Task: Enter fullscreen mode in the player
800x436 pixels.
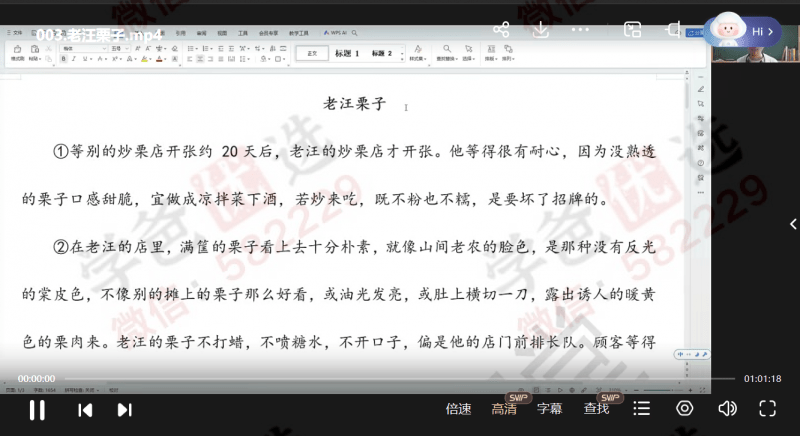Action: [767, 408]
